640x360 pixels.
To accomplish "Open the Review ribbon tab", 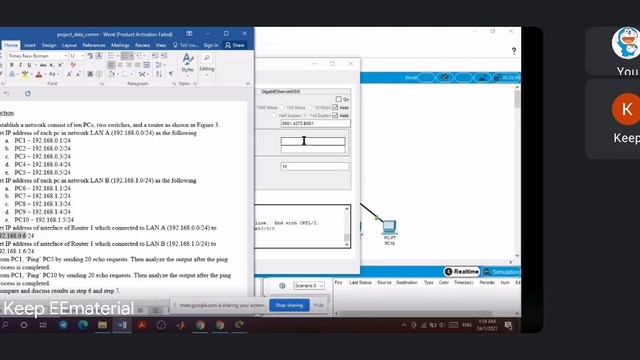I will click(x=142, y=45).
